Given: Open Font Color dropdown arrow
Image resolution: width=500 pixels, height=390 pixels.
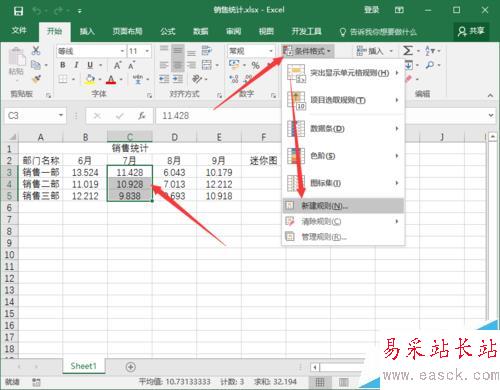Looking at the screenshot, I should tap(121, 80).
